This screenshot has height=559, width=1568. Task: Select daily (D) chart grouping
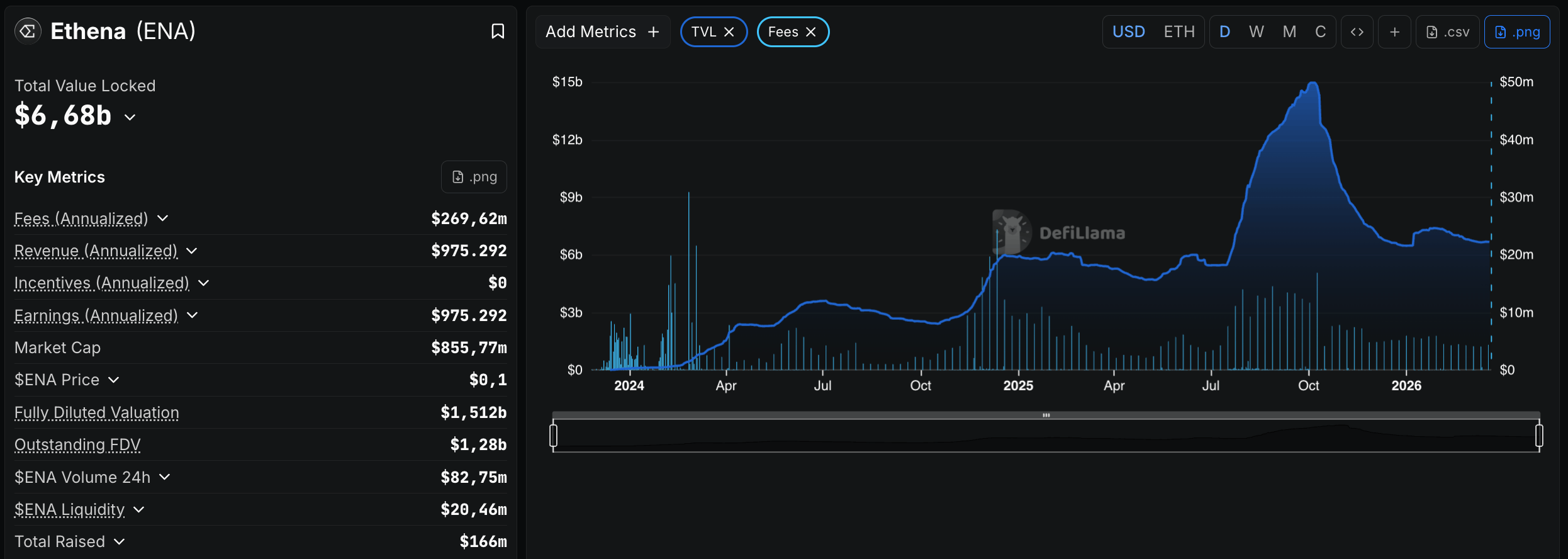click(1224, 32)
